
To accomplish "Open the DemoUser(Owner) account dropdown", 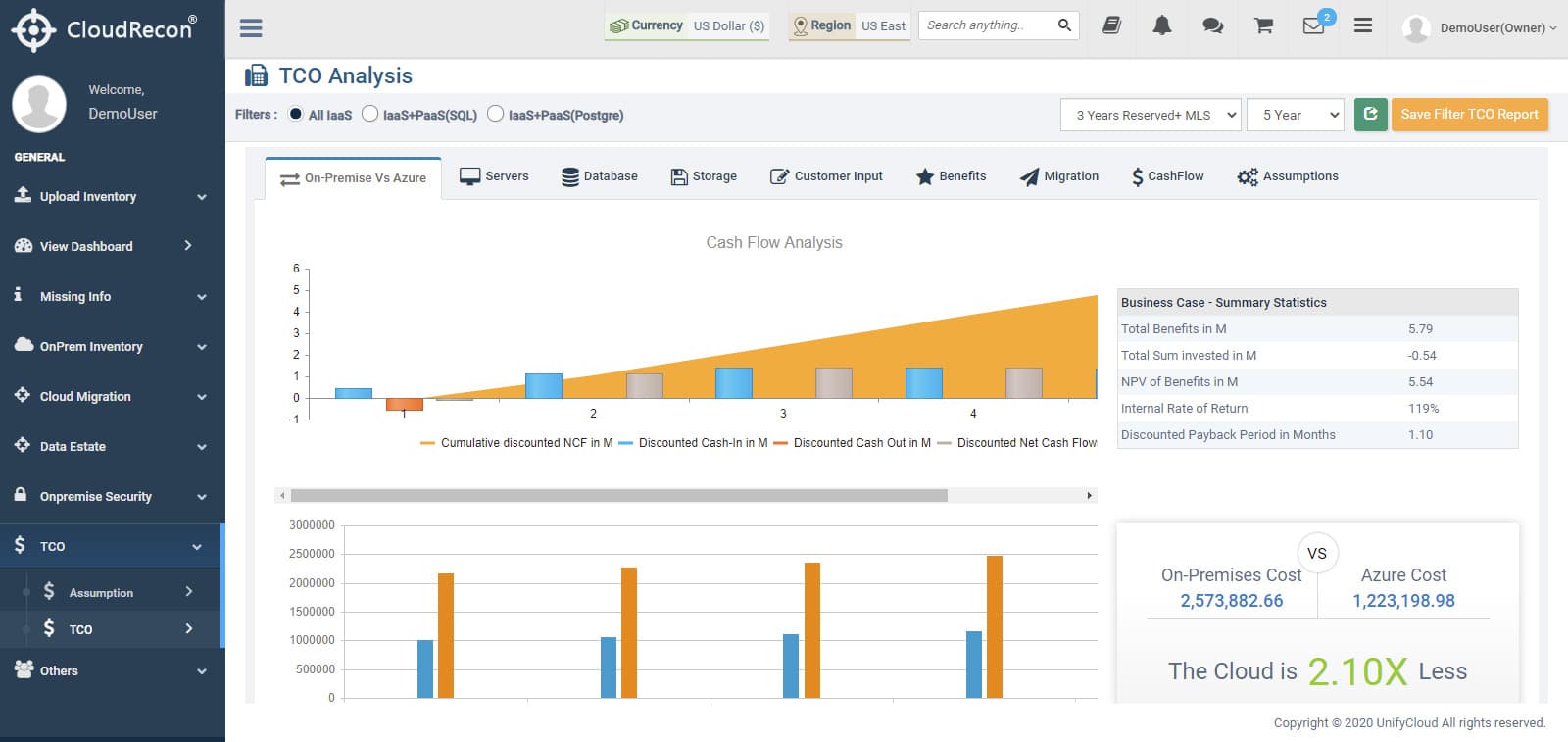I will (1498, 28).
